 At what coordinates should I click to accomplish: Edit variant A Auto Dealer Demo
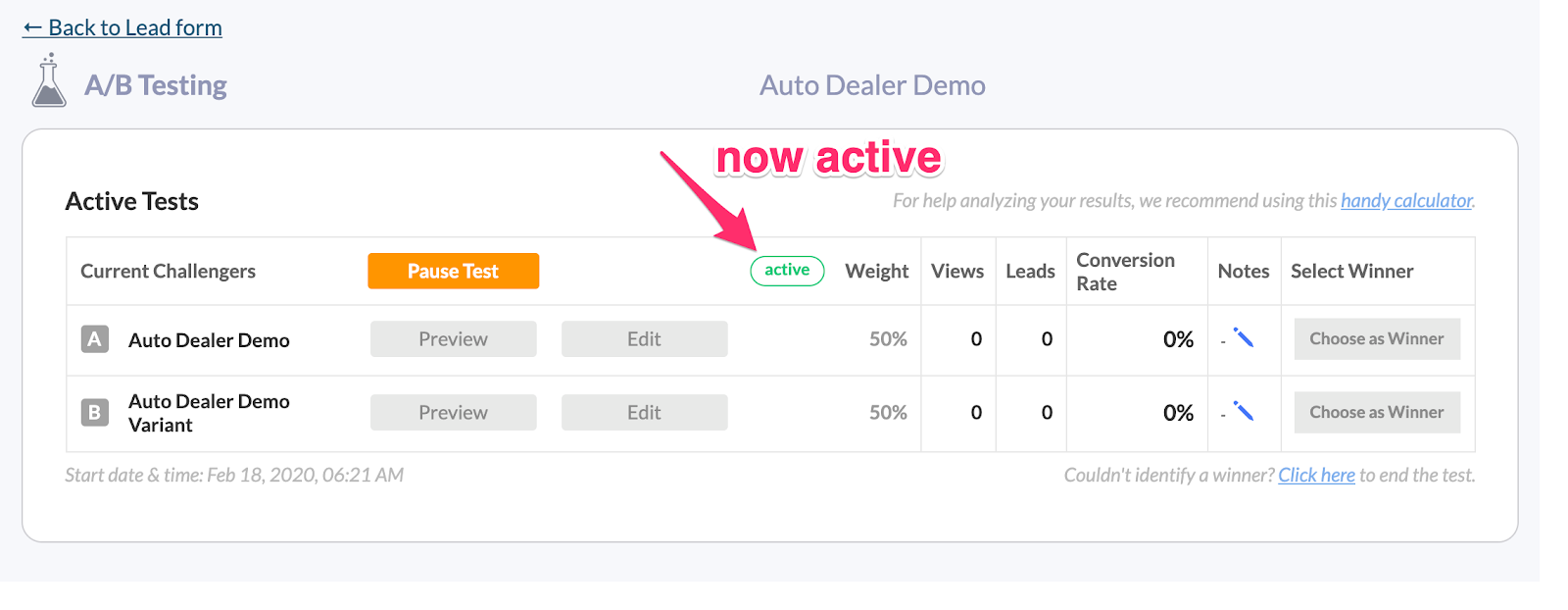point(644,339)
